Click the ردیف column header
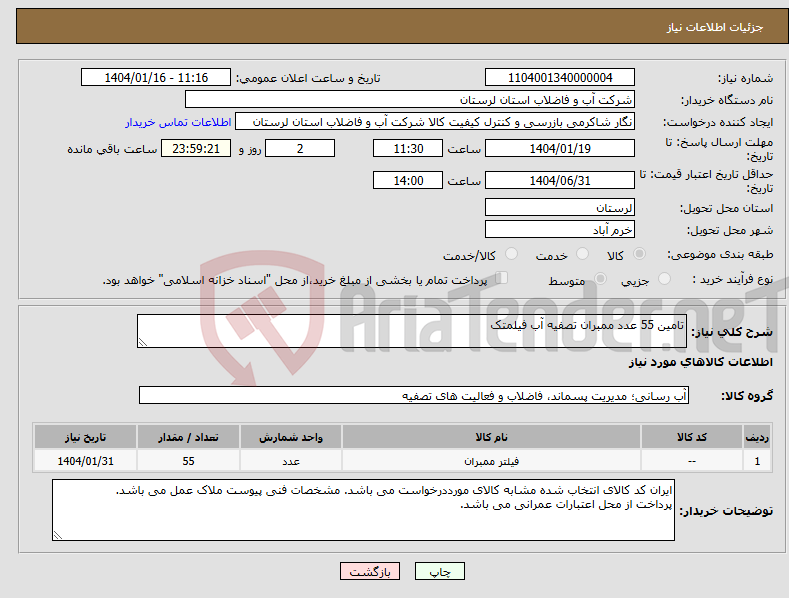 tap(757, 437)
